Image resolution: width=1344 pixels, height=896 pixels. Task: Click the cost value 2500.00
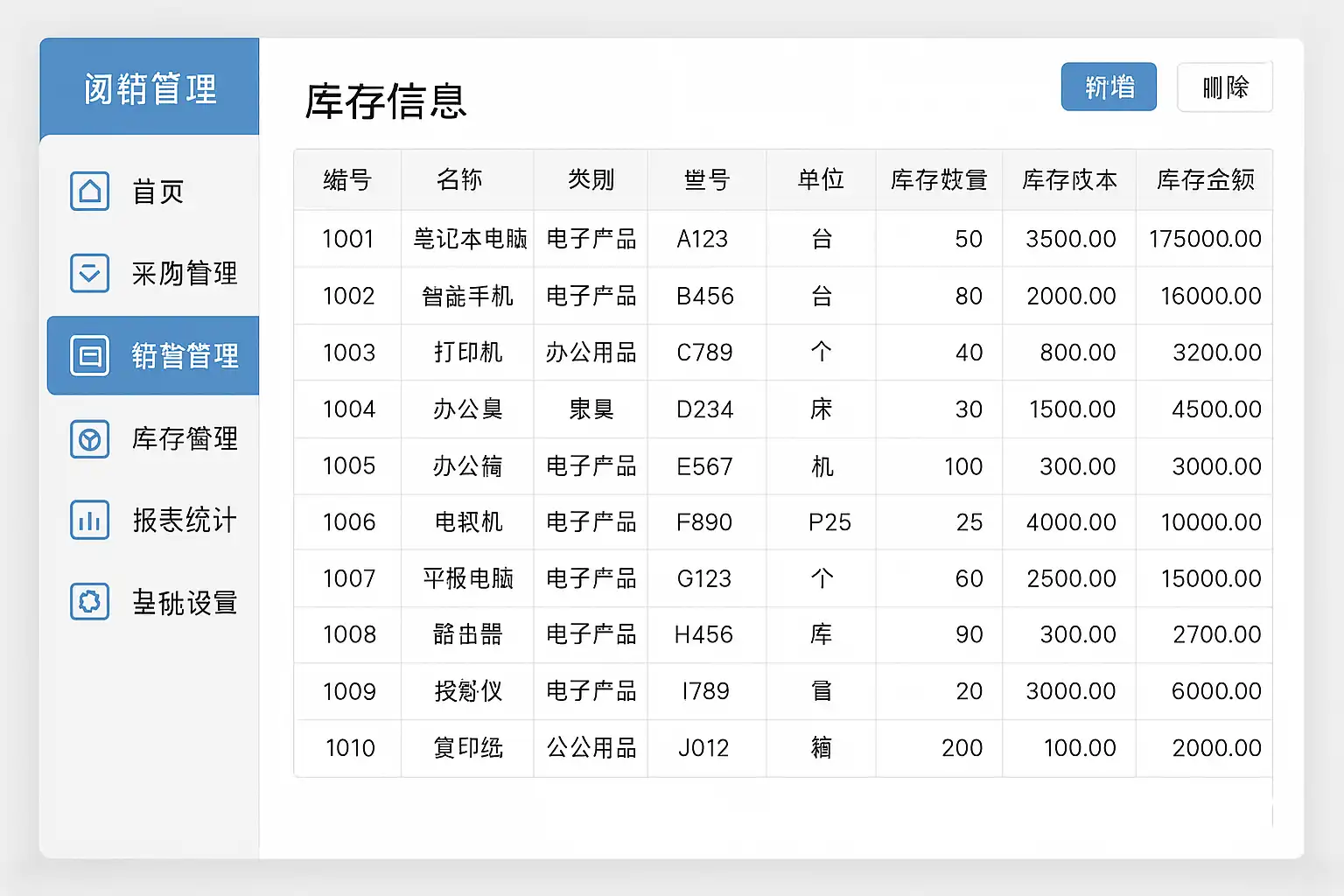tap(1072, 578)
